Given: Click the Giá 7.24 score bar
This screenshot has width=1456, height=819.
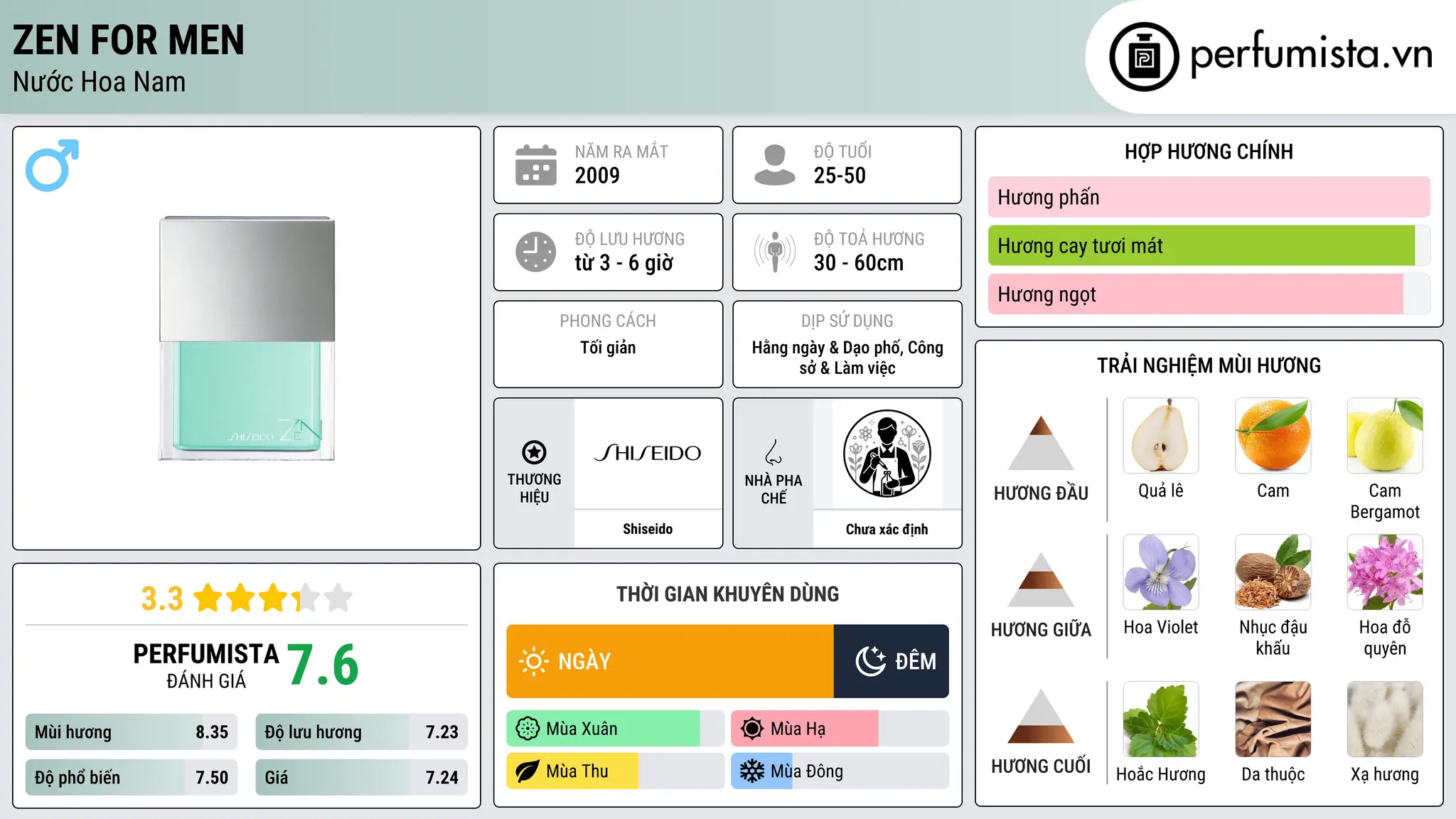Looking at the screenshot, I should pos(361,778).
